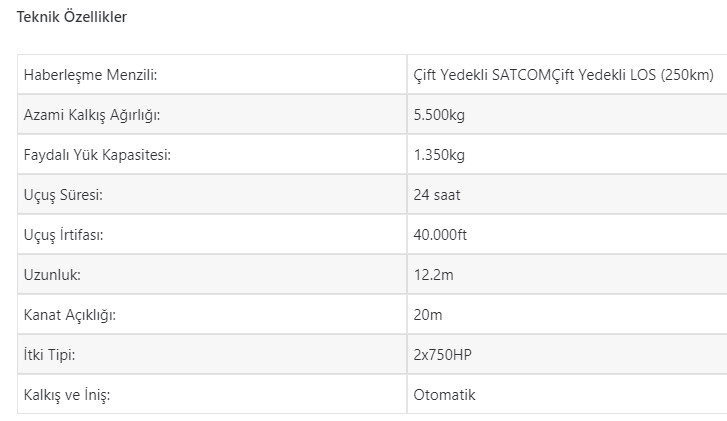
Task: Select the '24 saat' value
Action: (437, 195)
